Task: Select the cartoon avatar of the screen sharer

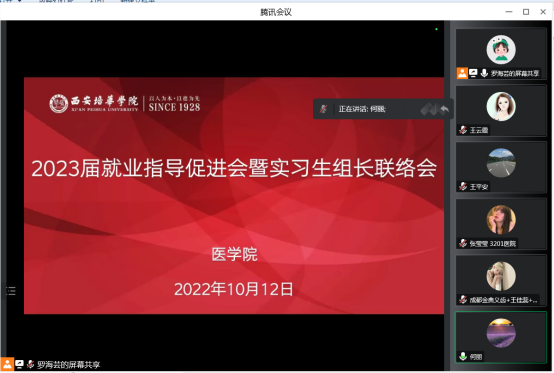Action: click(x=501, y=49)
